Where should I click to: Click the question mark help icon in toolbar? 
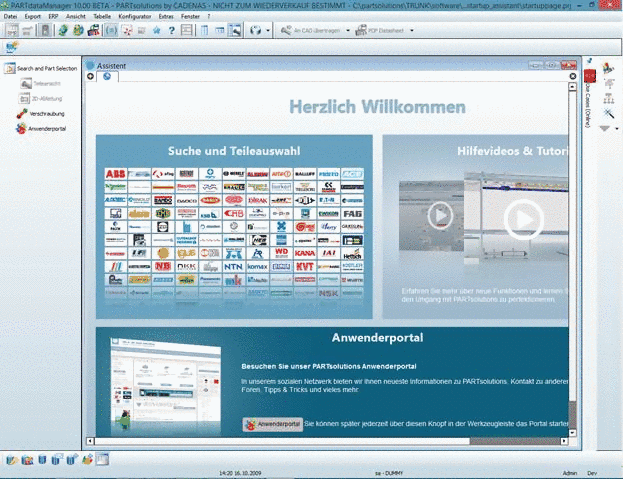(x=172, y=31)
